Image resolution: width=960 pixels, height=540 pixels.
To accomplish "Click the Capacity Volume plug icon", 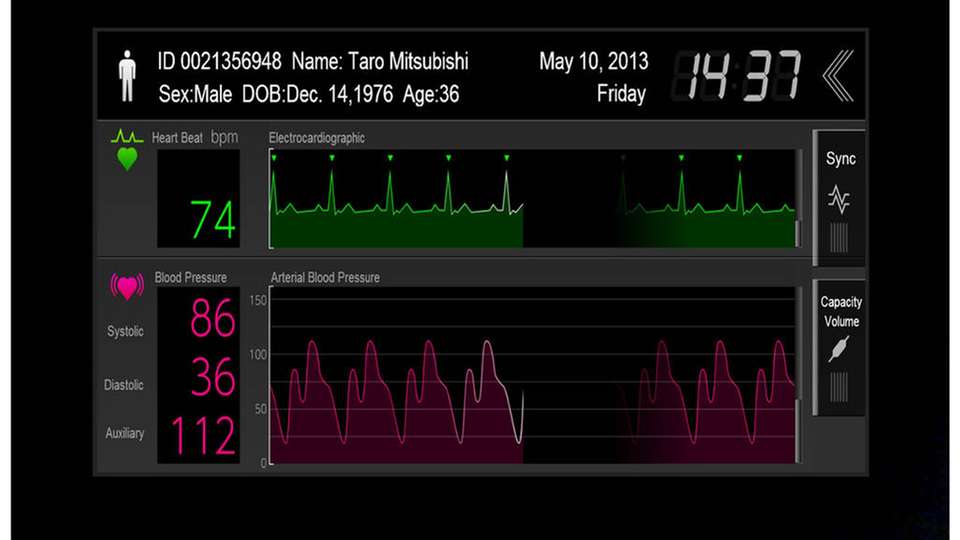I will (x=839, y=349).
